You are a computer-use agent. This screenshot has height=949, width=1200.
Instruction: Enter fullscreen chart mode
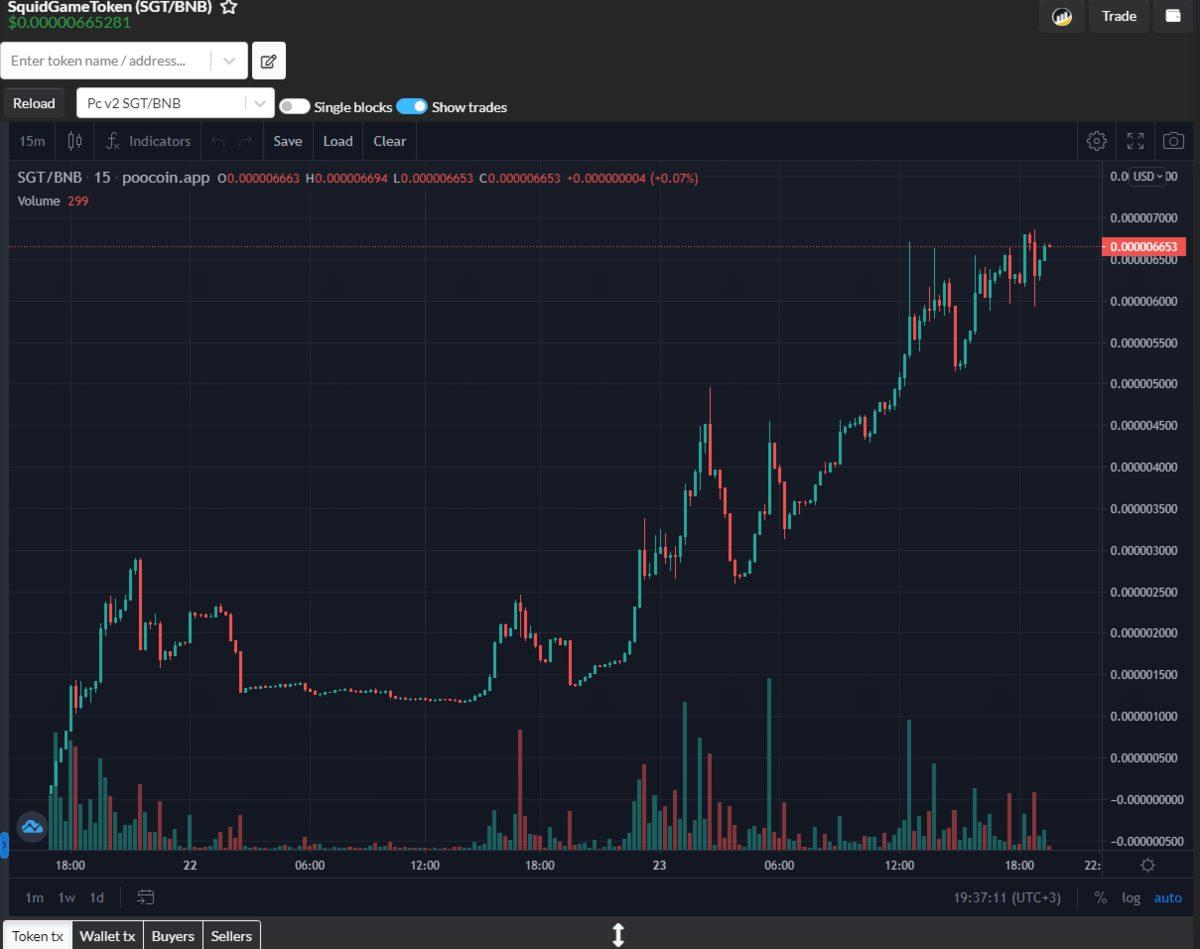1135,141
